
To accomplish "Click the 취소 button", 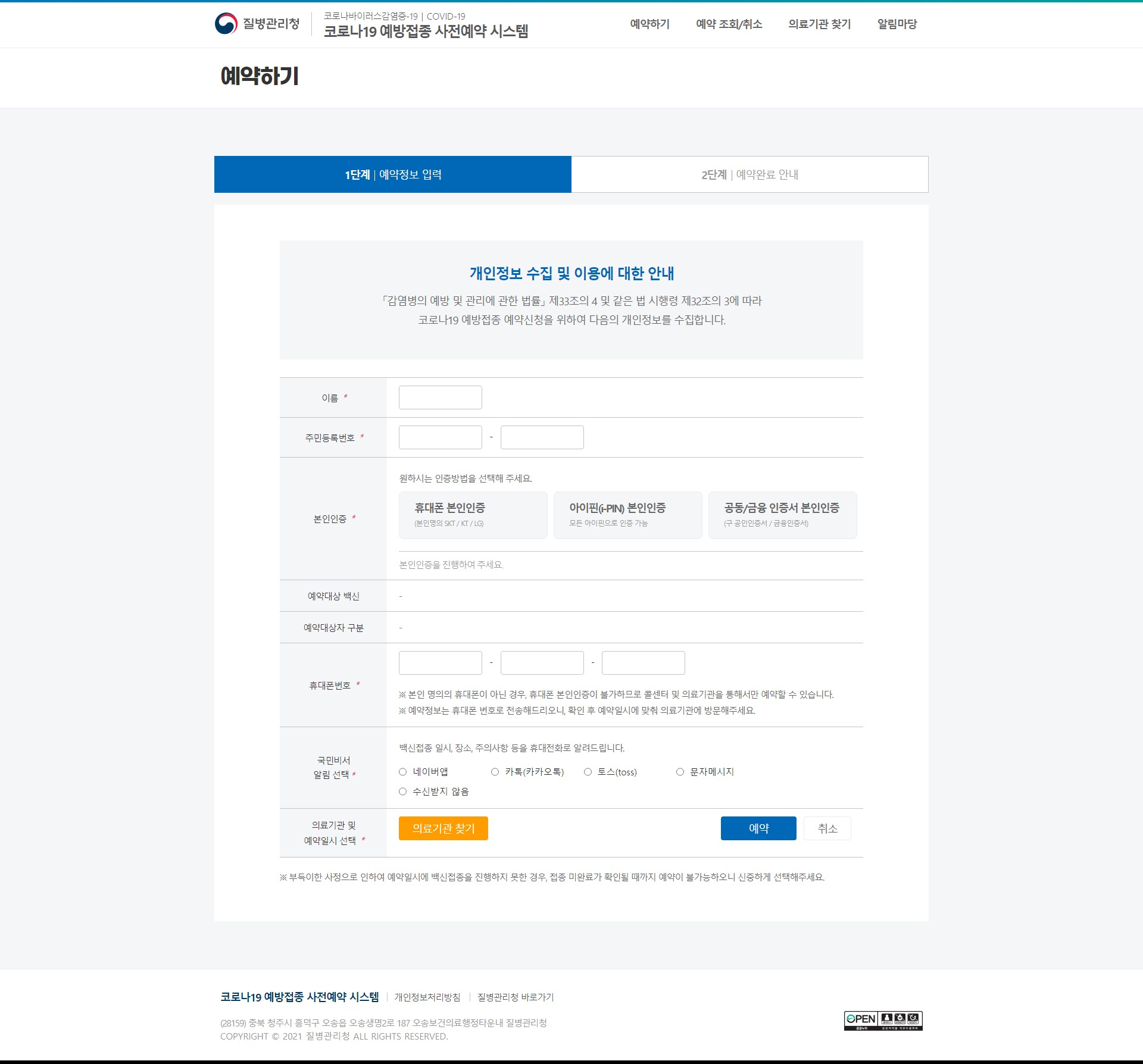I will (x=827, y=828).
